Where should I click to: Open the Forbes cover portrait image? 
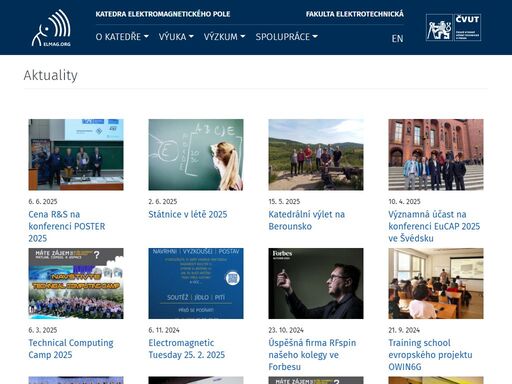pos(316,283)
